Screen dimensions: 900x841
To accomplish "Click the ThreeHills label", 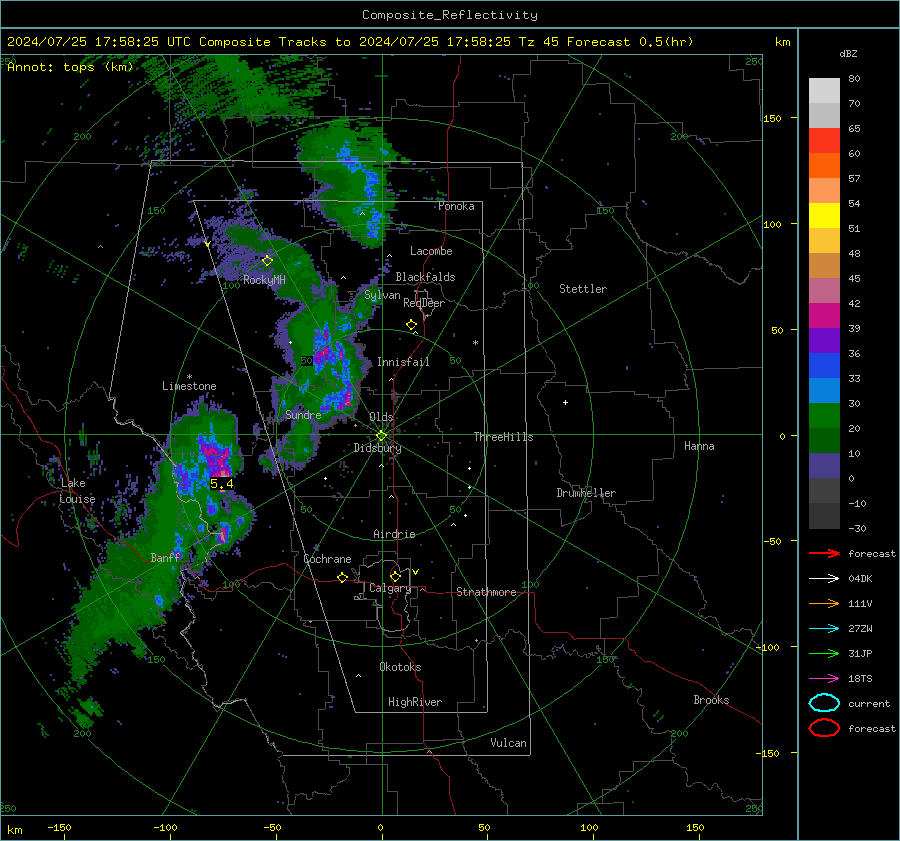I will (503, 437).
